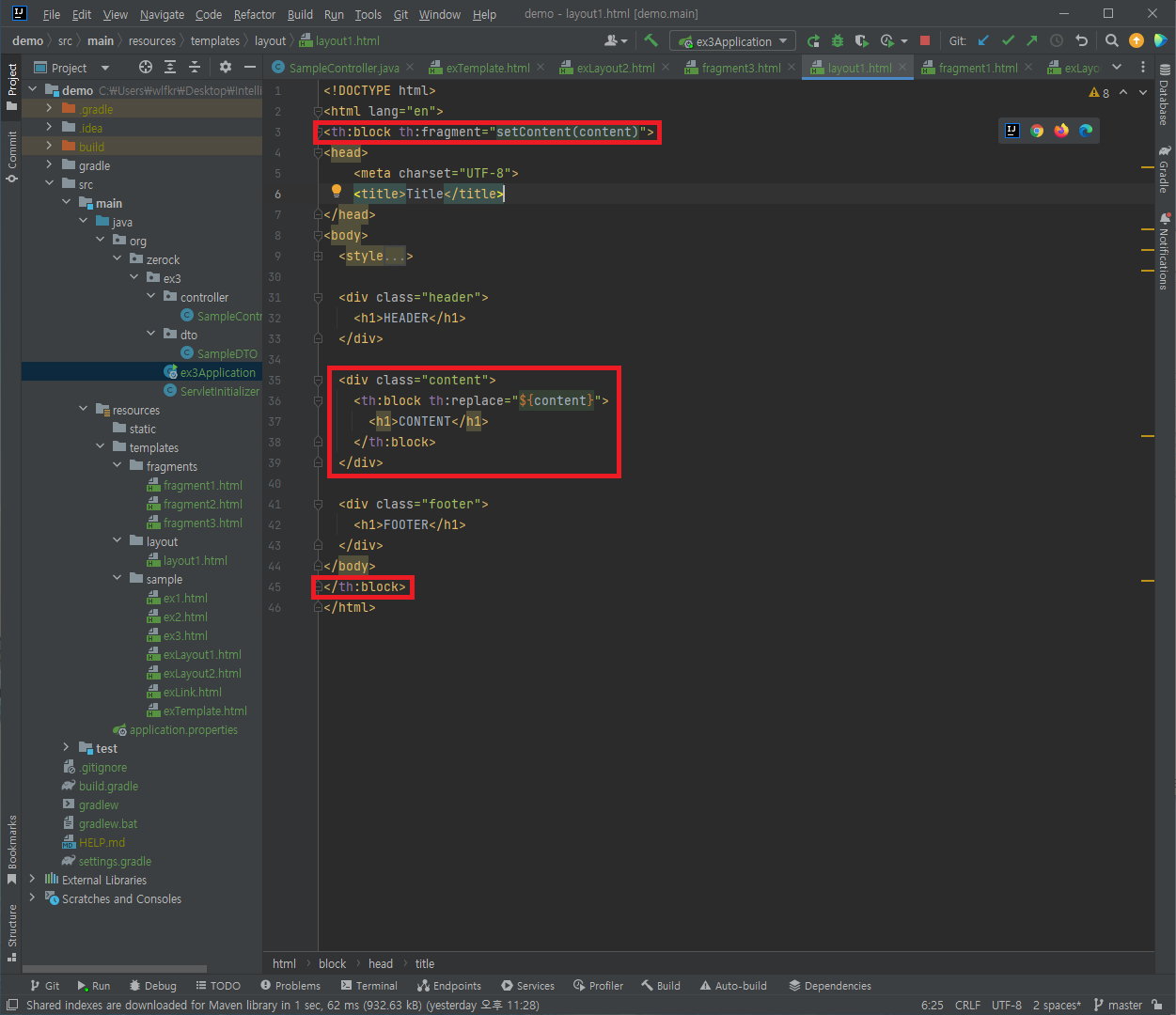Open in built-in IntelliJ preview icon
The height and width of the screenshot is (1015, 1176).
(1012, 131)
